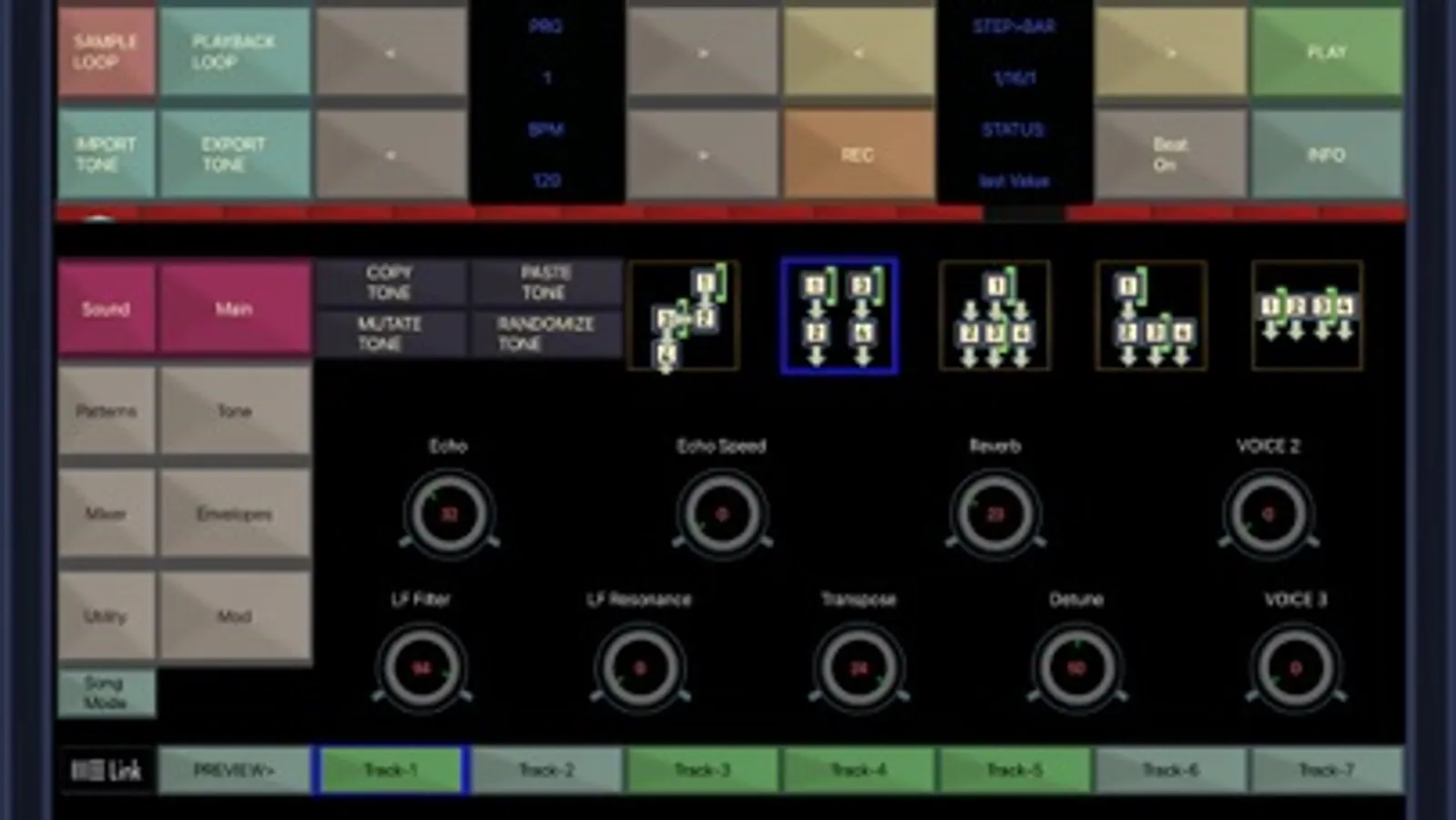Open Ableton Link settings
Viewport: 1456px width, 820px height.
pos(107,771)
